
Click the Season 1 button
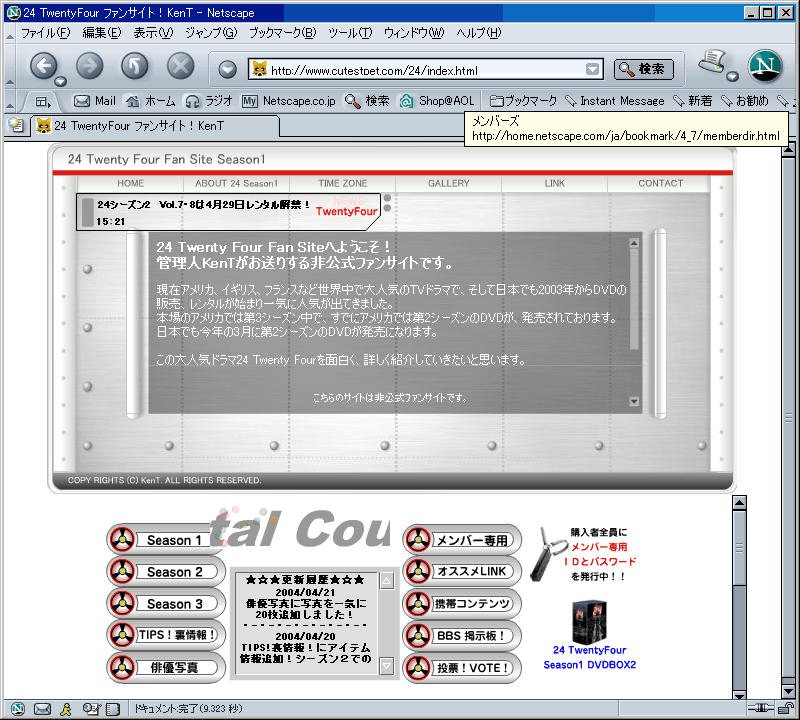click(165, 540)
